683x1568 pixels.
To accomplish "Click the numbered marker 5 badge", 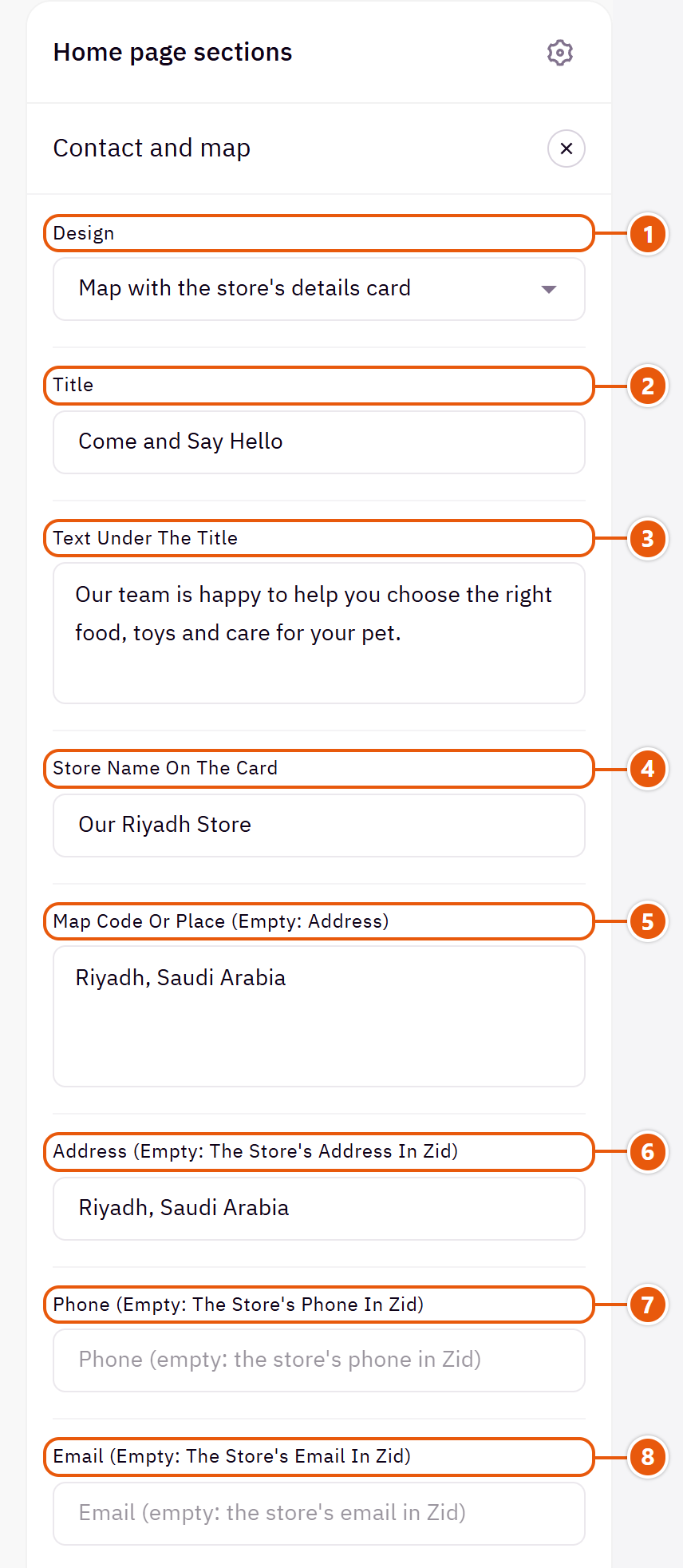I will pos(648,922).
